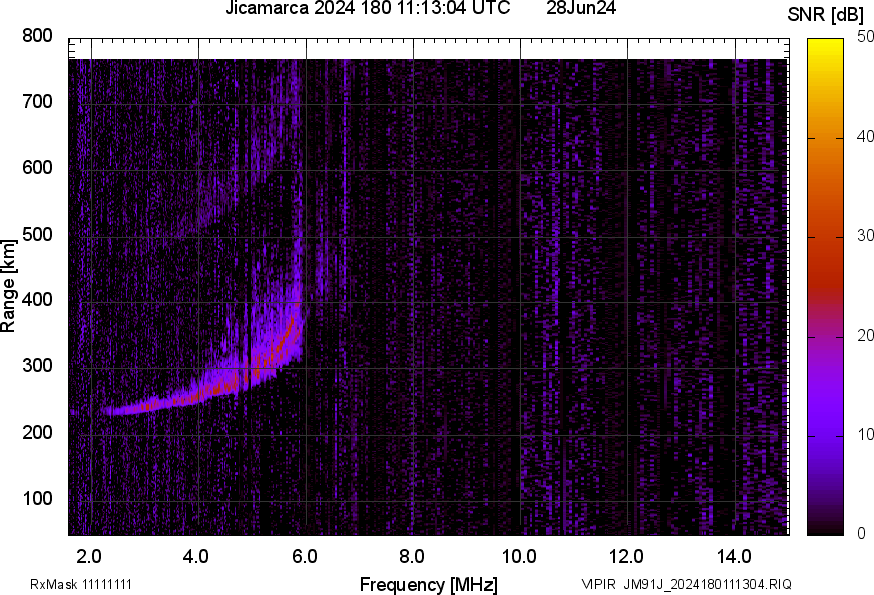
Task: Click the frequency tick label '12.0'
Action: [x=627, y=556]
